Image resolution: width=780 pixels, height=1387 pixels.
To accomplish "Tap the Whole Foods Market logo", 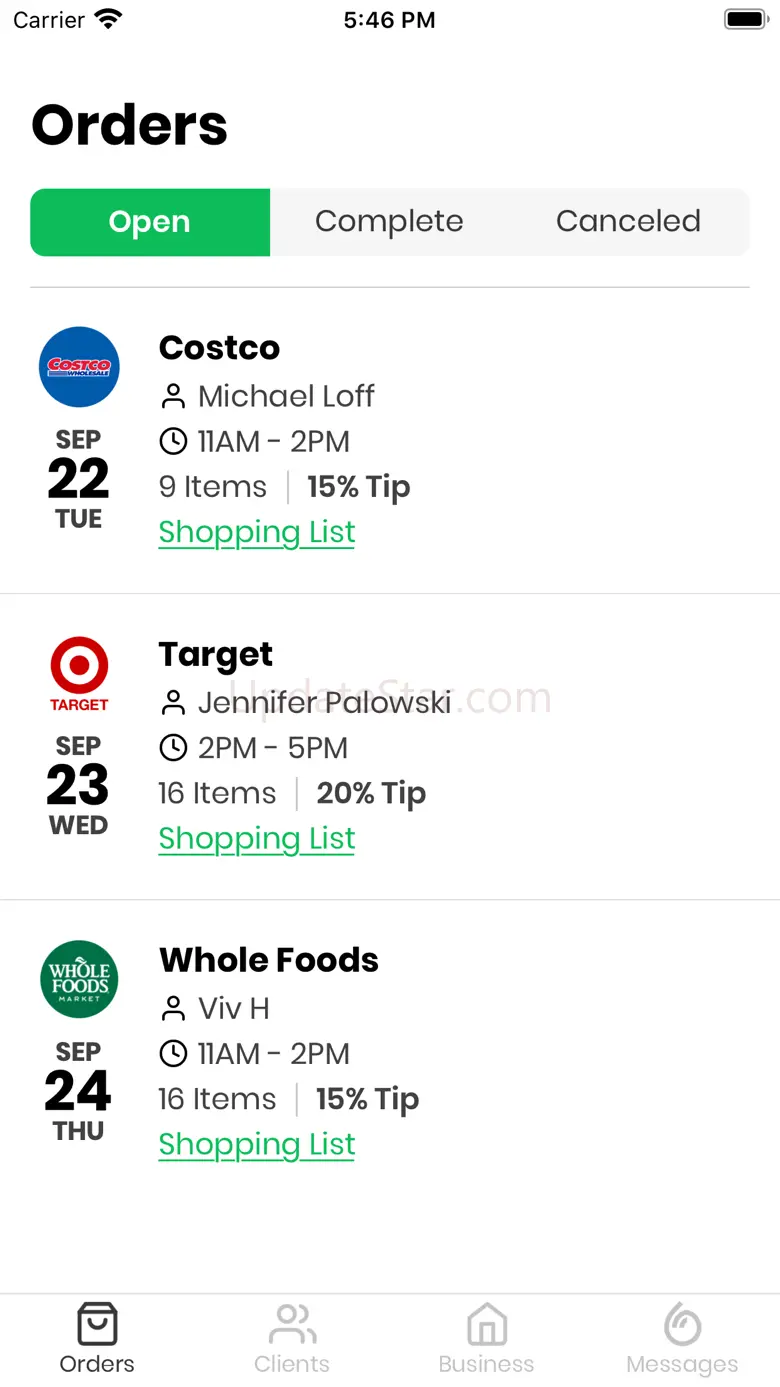I will point(79,979).
